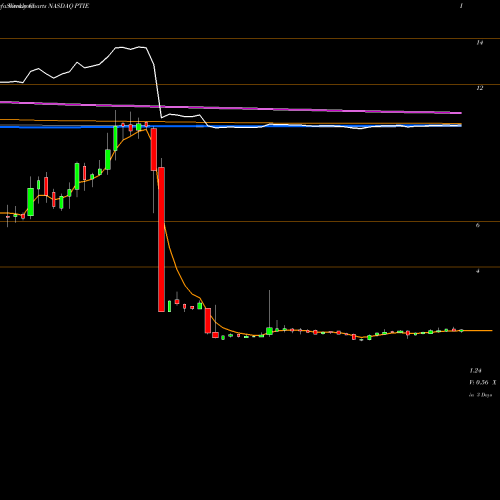Viewport: 500px width, 500px height.
Task: Select the '14' price axis label
Action: 480,43
